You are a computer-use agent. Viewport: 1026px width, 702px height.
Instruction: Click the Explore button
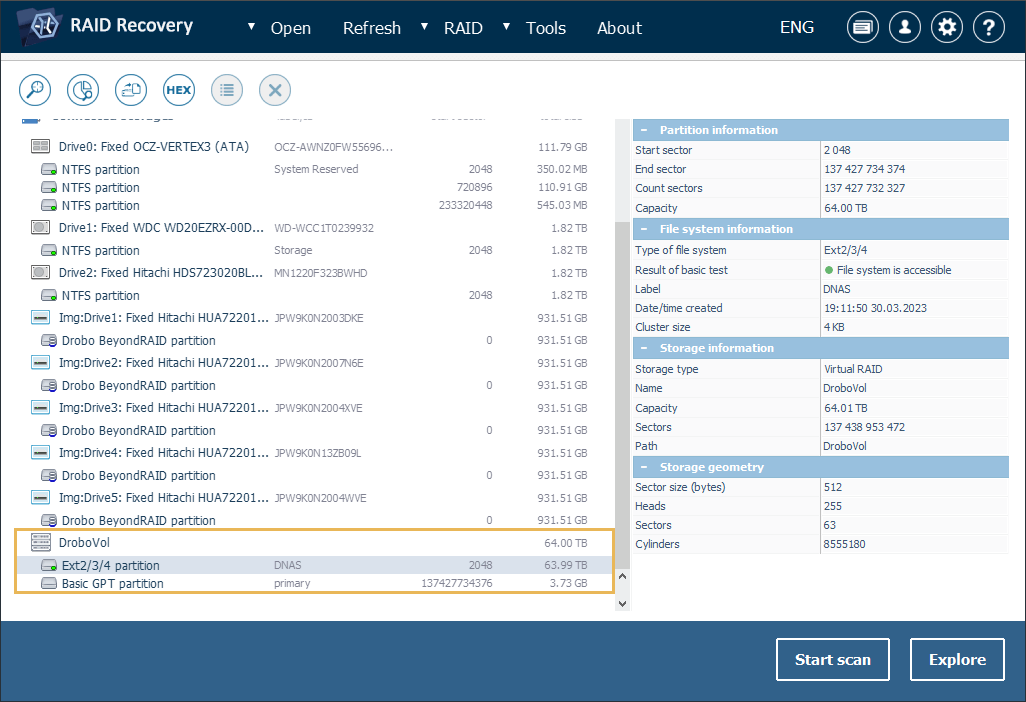point(957,659)
